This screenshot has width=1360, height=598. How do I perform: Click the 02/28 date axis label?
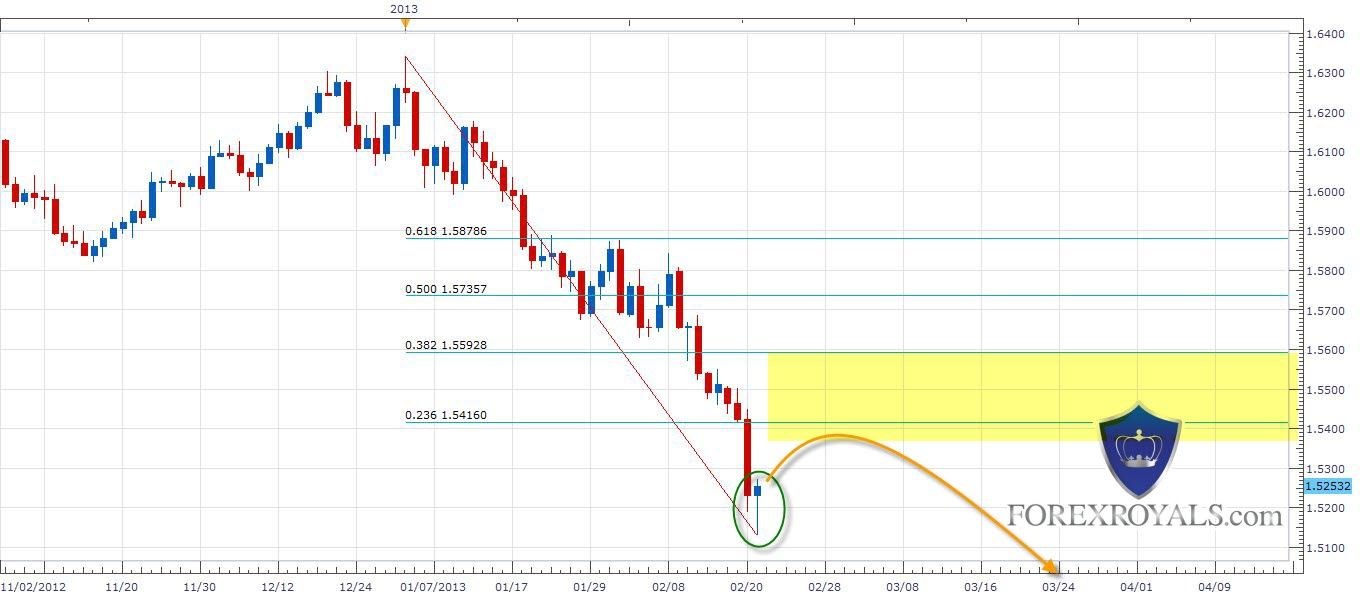tap(824, 586)
